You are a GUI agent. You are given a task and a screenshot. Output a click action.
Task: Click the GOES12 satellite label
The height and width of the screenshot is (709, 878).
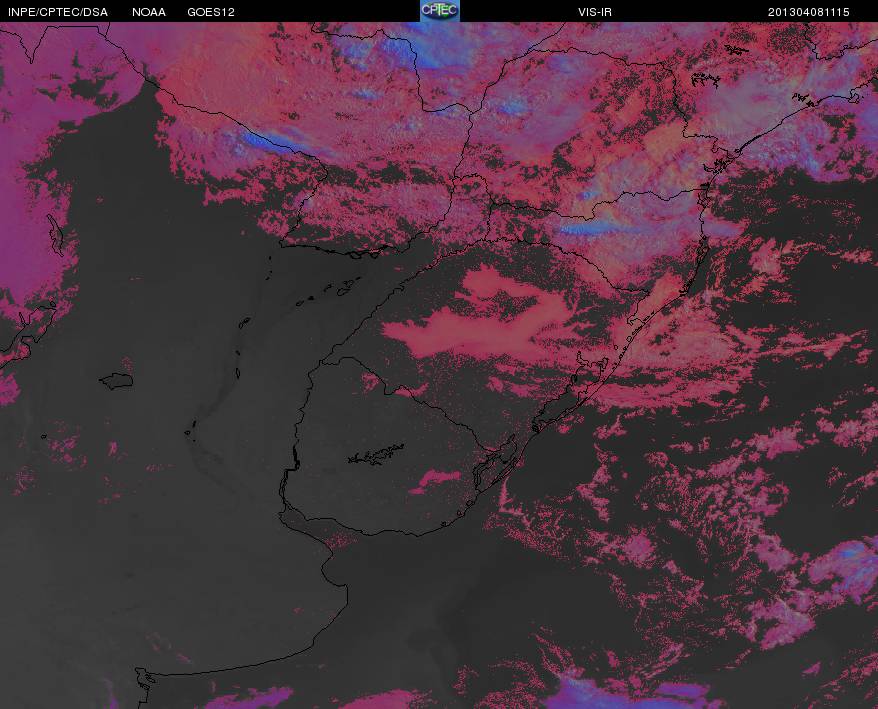211,12
